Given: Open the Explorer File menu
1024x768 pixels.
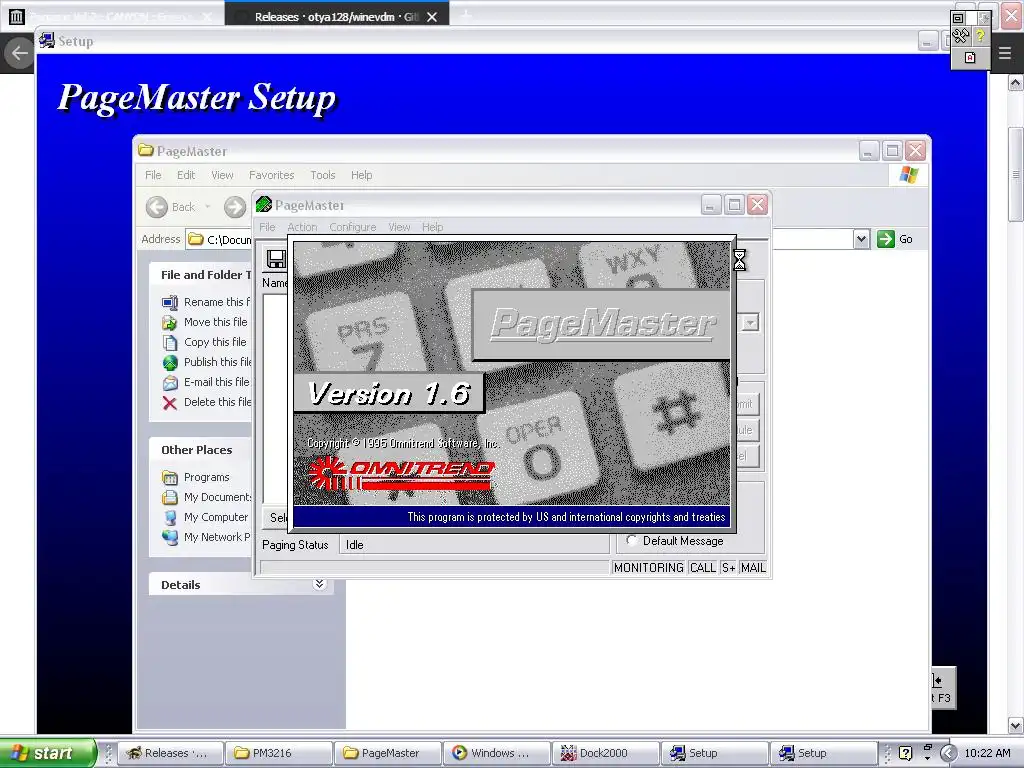Looking at the screenshot, I should coord(153,175).
